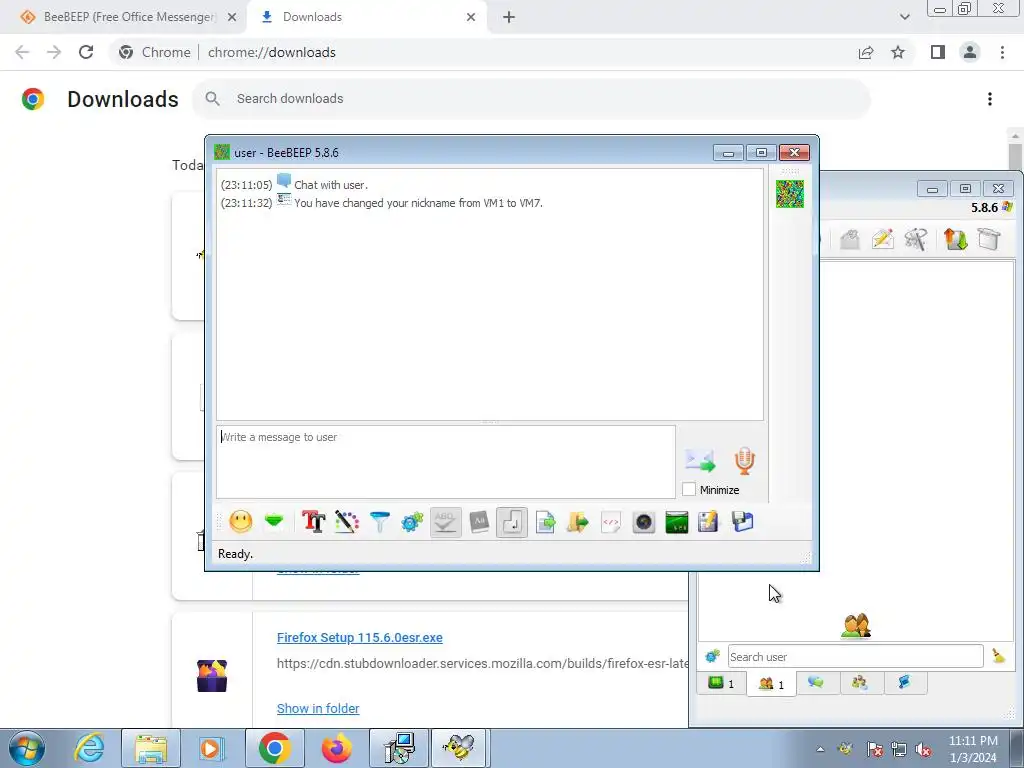
Task: Open Chrome three-dot main menu
Action: pos(1002,52)
